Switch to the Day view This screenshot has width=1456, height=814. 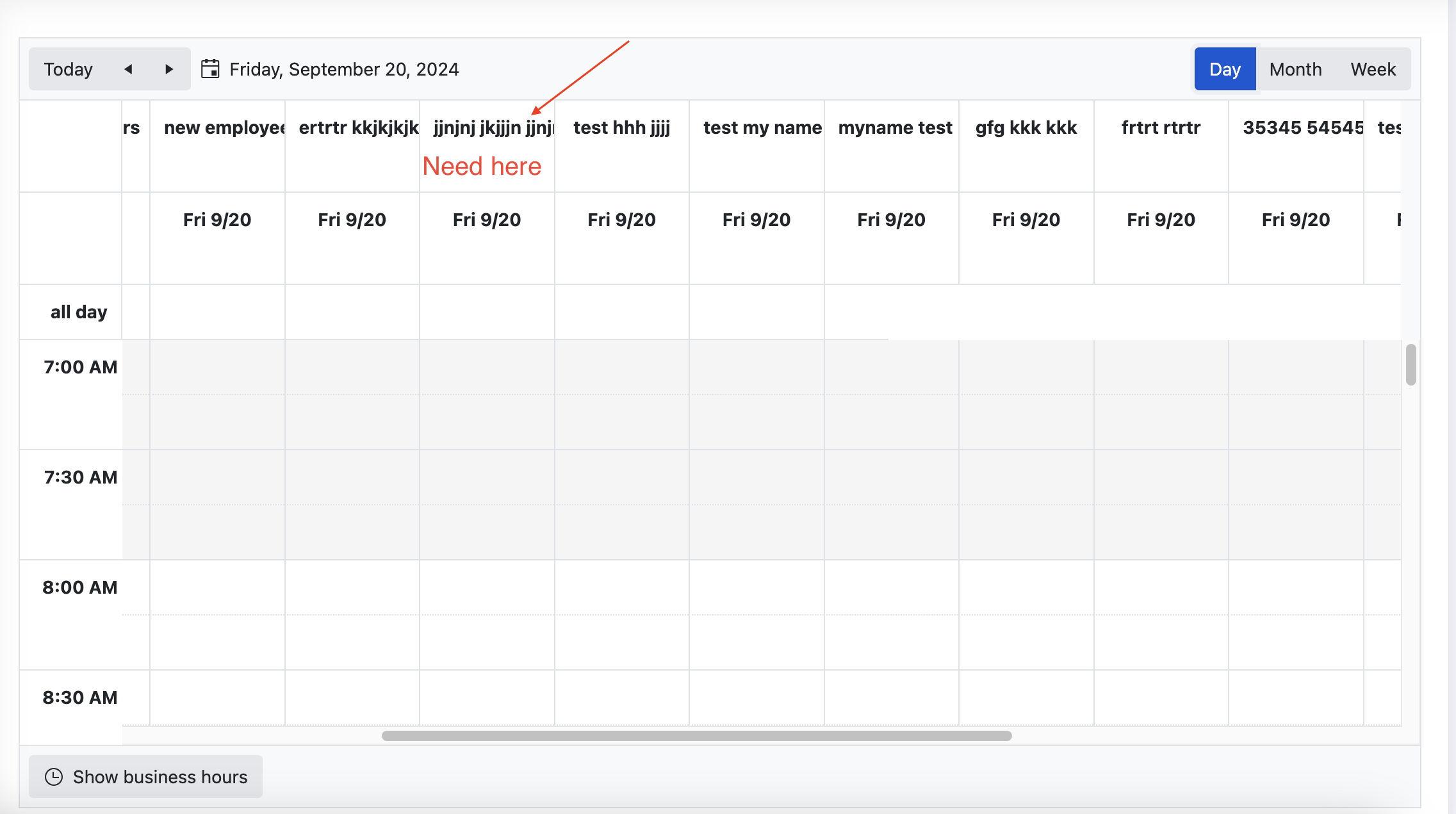(x=1225, y=69)
